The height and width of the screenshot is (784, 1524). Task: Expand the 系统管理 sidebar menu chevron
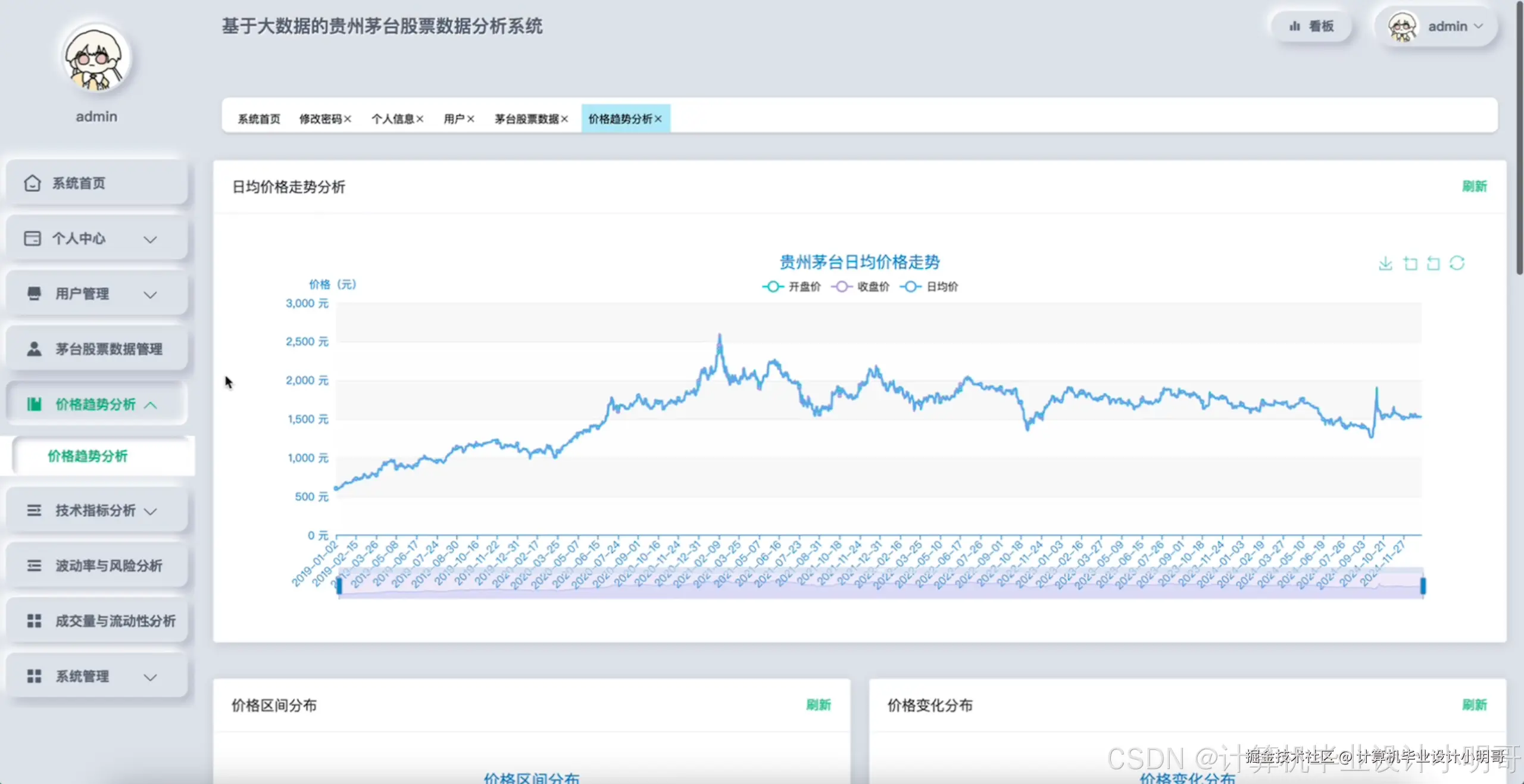150,677
